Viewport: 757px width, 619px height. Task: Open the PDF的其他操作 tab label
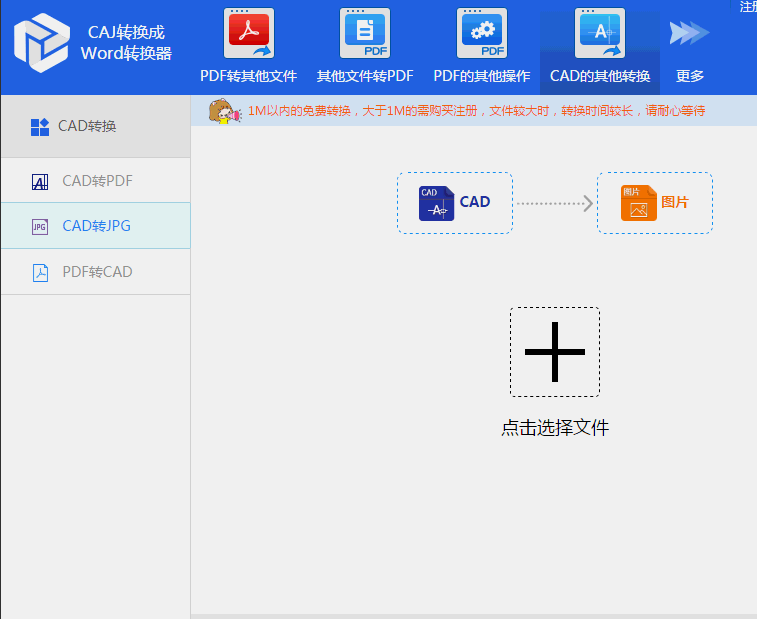click(482, 76)
